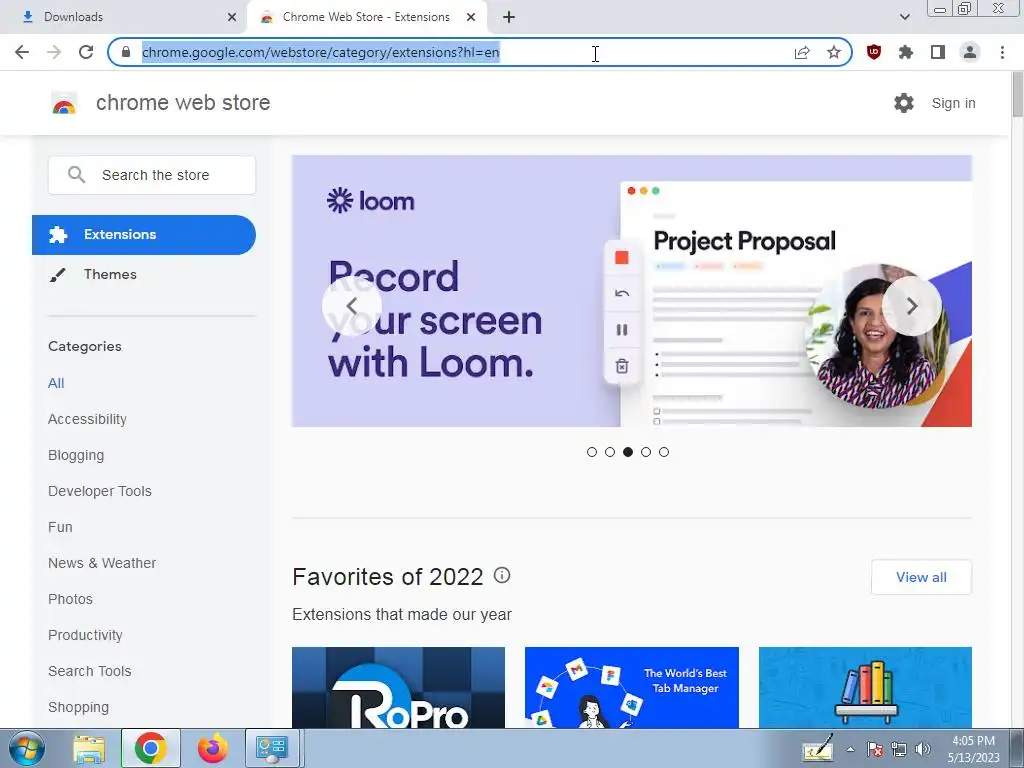Image resolution: width=1024 pixels, height=768 pixels.
Task: Click the Chrome Web Store rainbow logo
Action: (64, 103)
